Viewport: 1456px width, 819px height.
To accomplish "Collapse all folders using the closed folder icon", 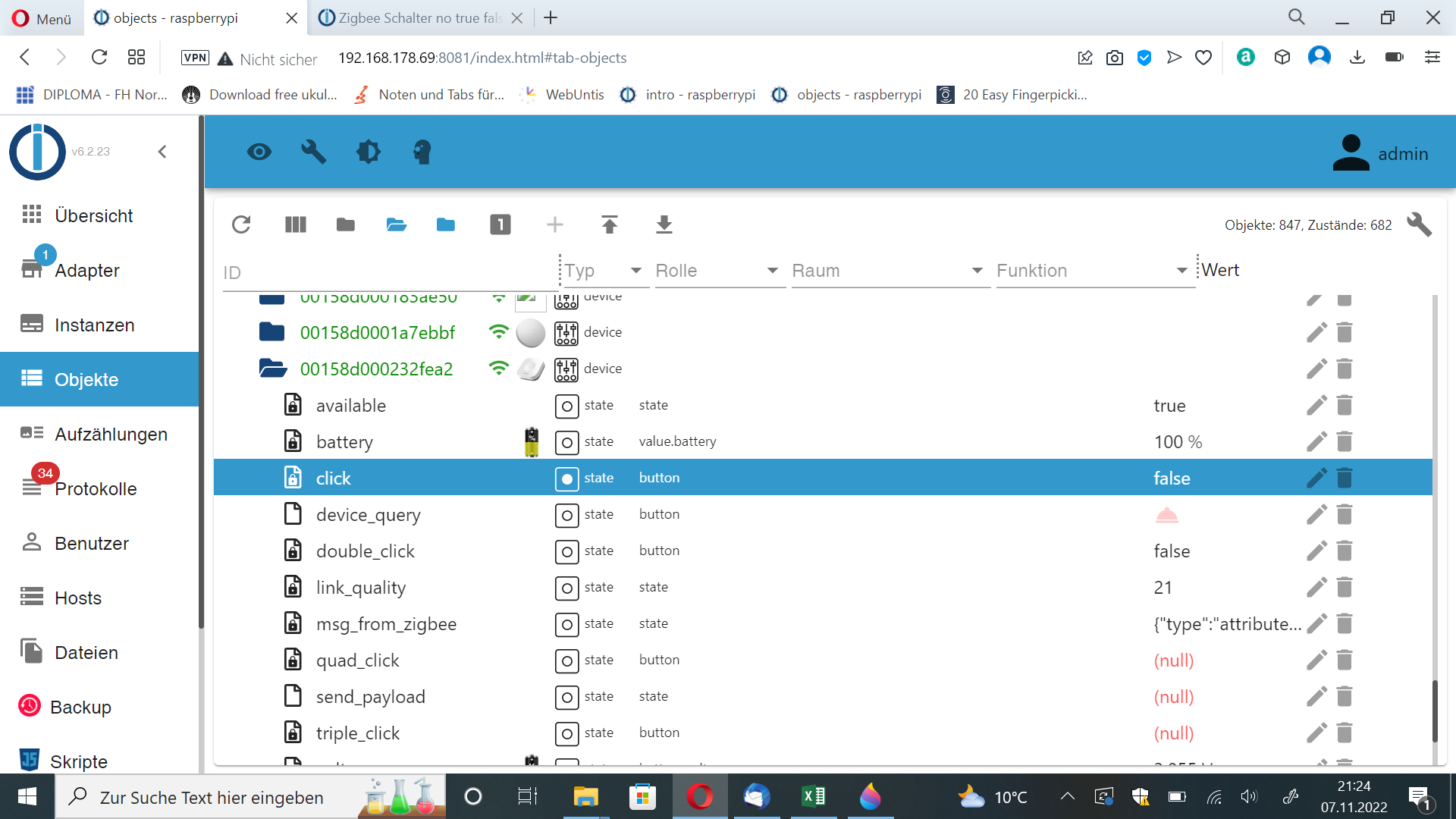I will click(x=346, y=224).
